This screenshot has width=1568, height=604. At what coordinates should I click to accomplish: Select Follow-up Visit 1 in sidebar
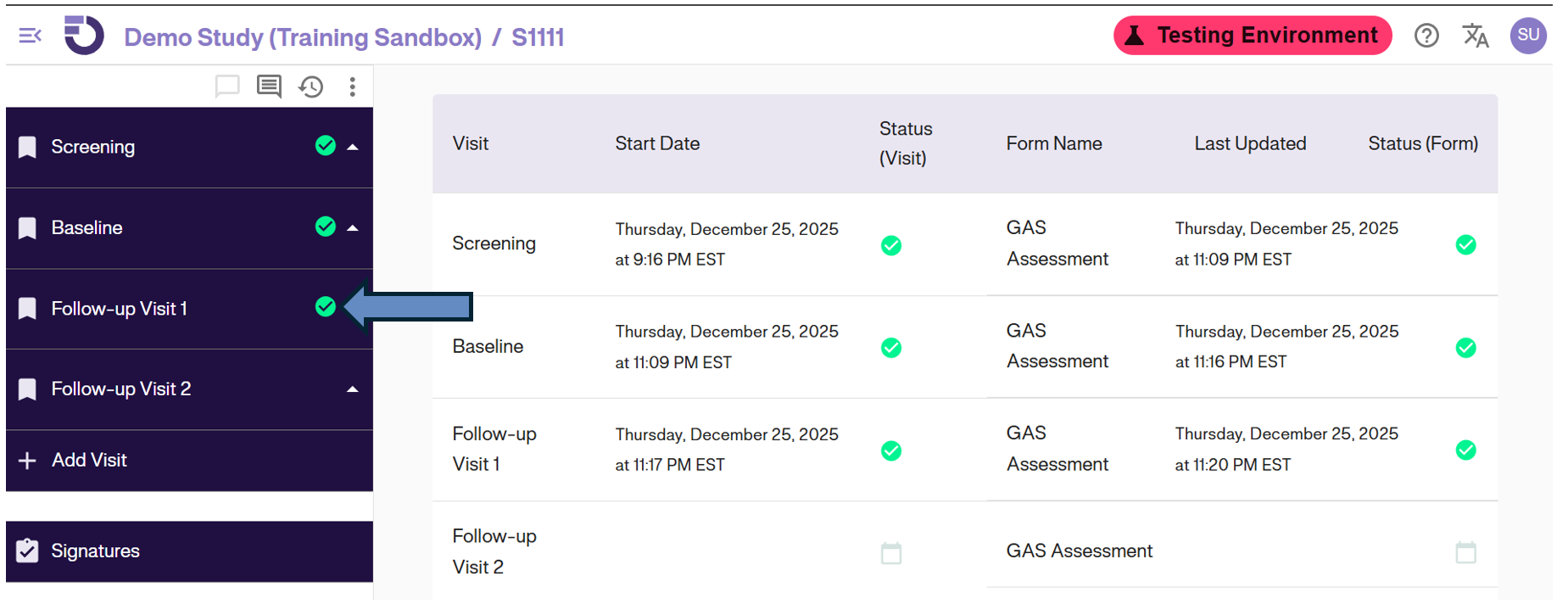[x=120, y=309]
